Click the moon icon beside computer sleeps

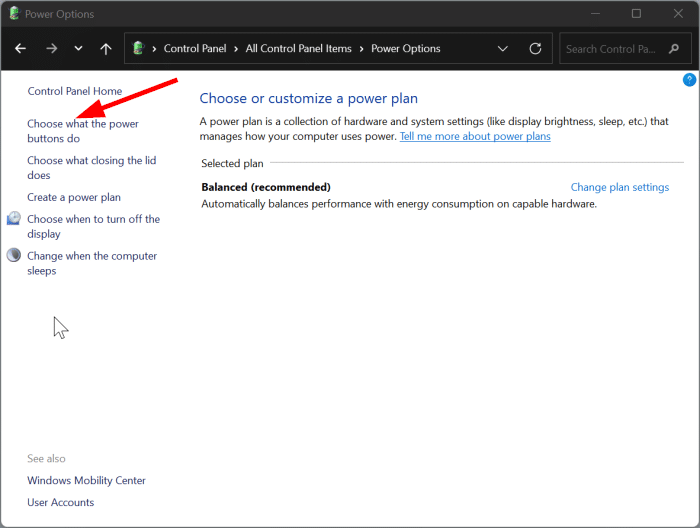[14, 256]
